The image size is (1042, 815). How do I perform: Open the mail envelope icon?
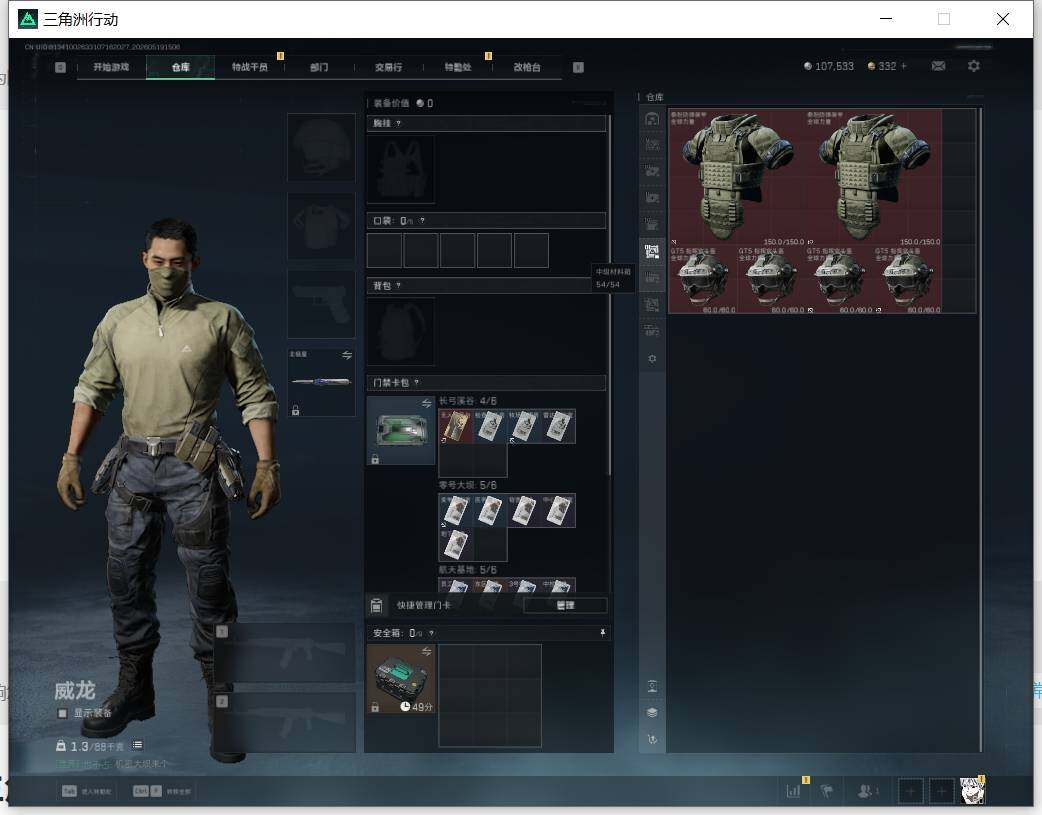pyautogui.click(x=938, y=66)
